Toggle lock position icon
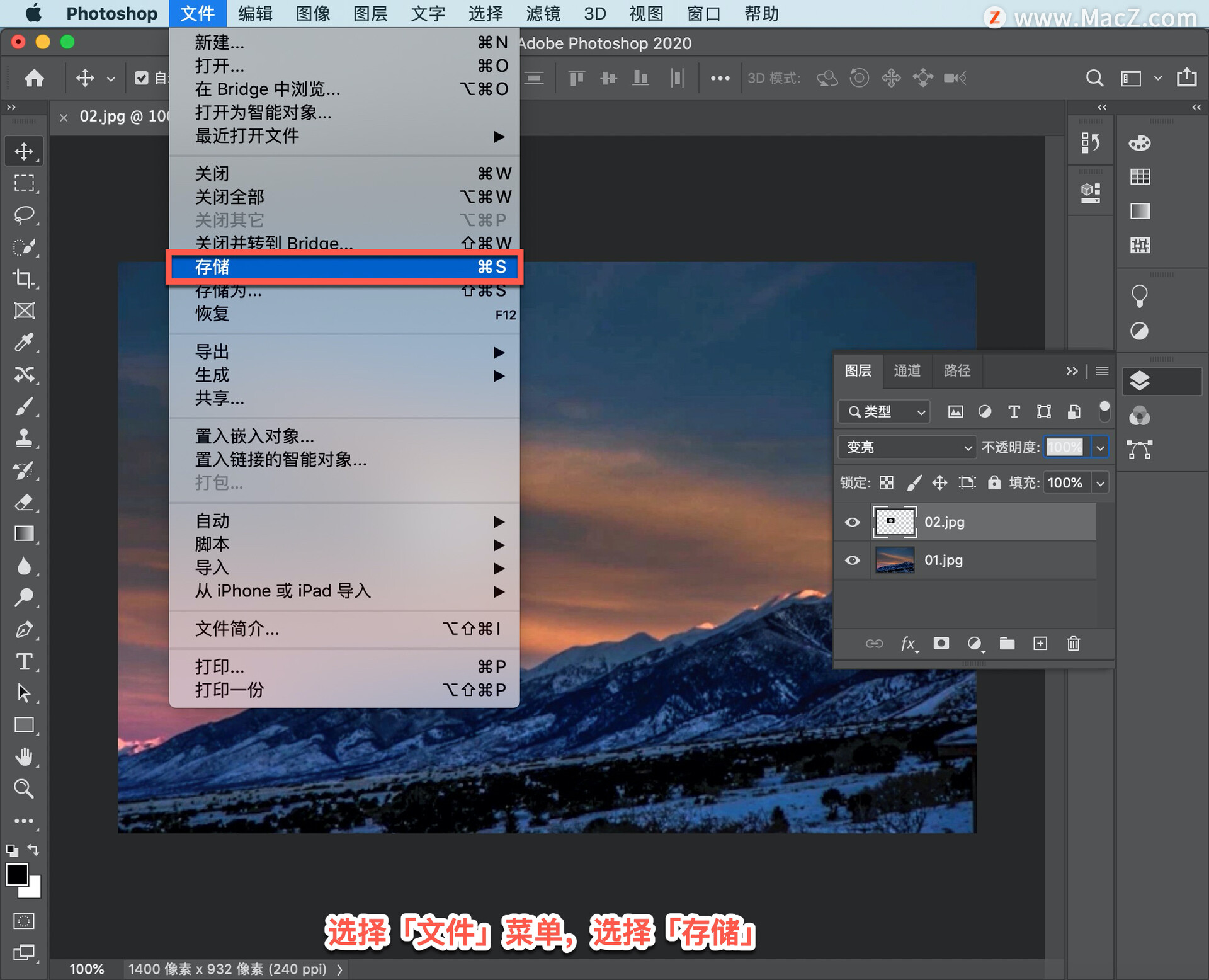 (x=939, y=482)
